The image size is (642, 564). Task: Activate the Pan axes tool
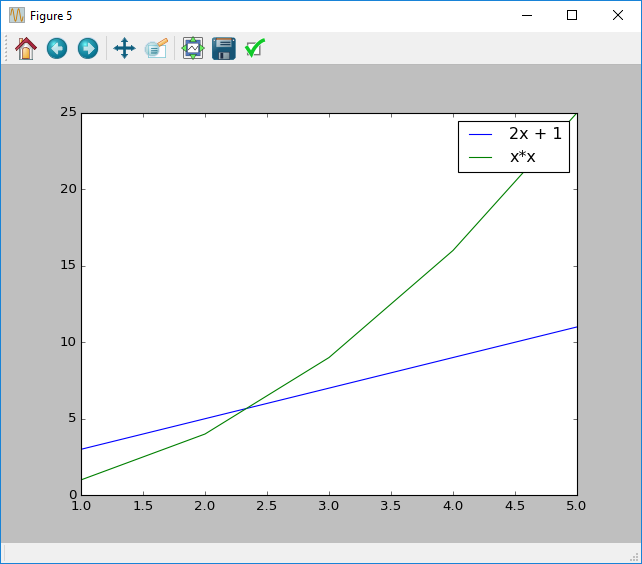pyautogui.click(x=124, y=48)
